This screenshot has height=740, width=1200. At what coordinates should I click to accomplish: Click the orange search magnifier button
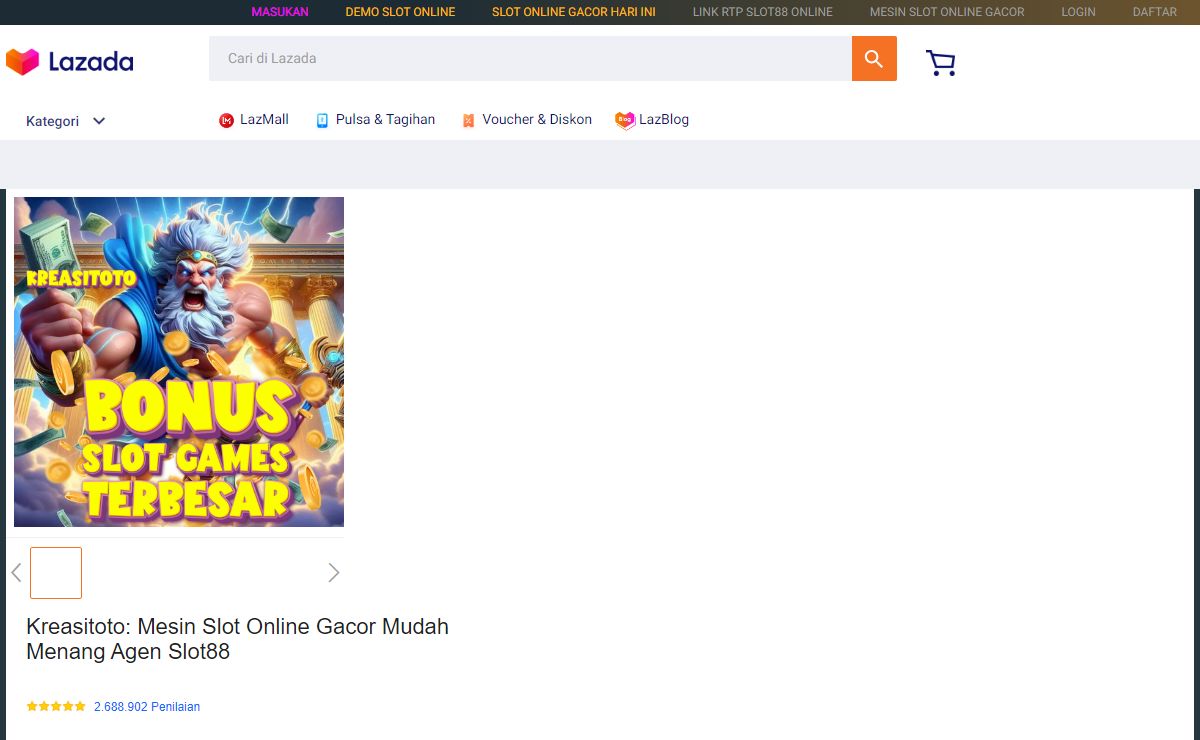click(x=874, y=59)
